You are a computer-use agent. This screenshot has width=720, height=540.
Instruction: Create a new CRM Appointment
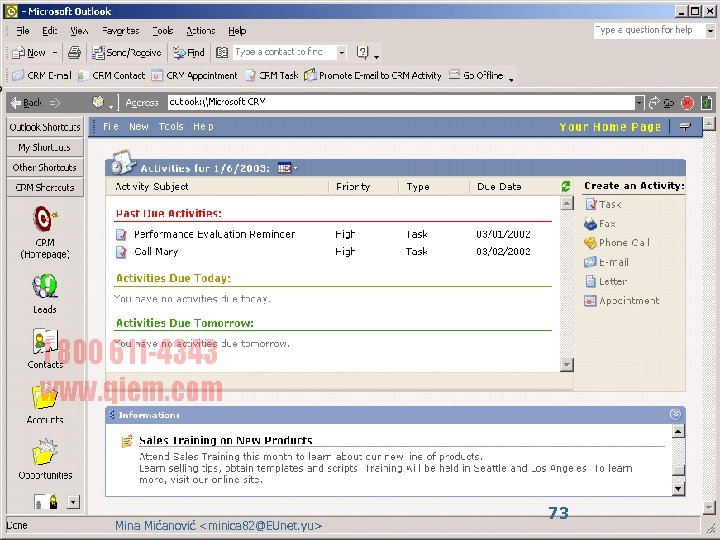click(194, 75)
